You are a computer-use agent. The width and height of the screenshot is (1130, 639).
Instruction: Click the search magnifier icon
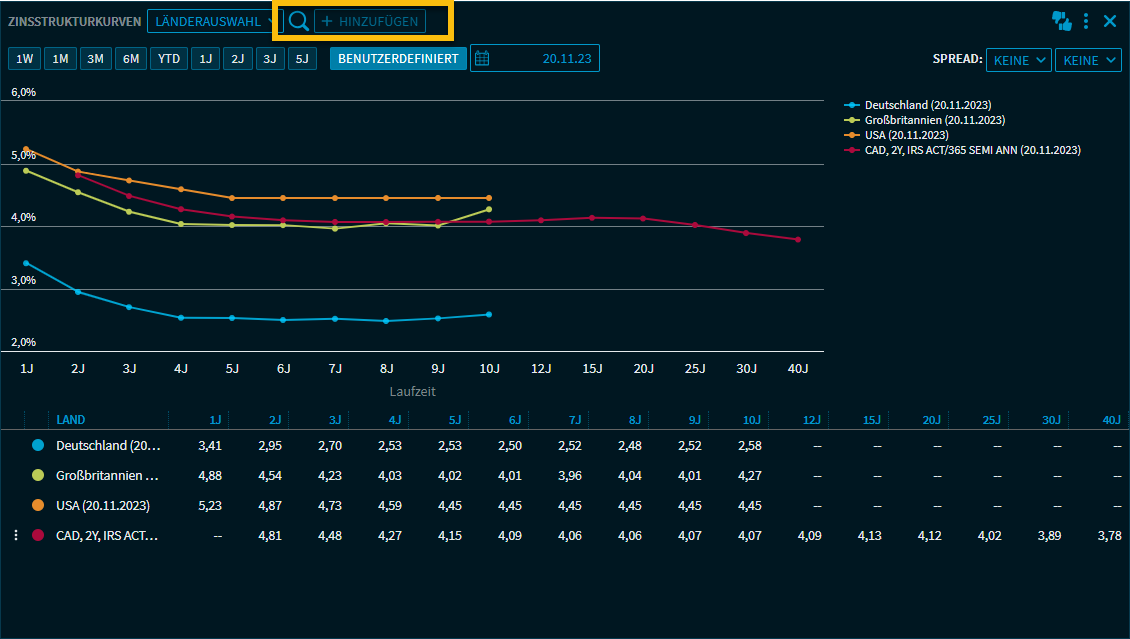click(298, 21)
